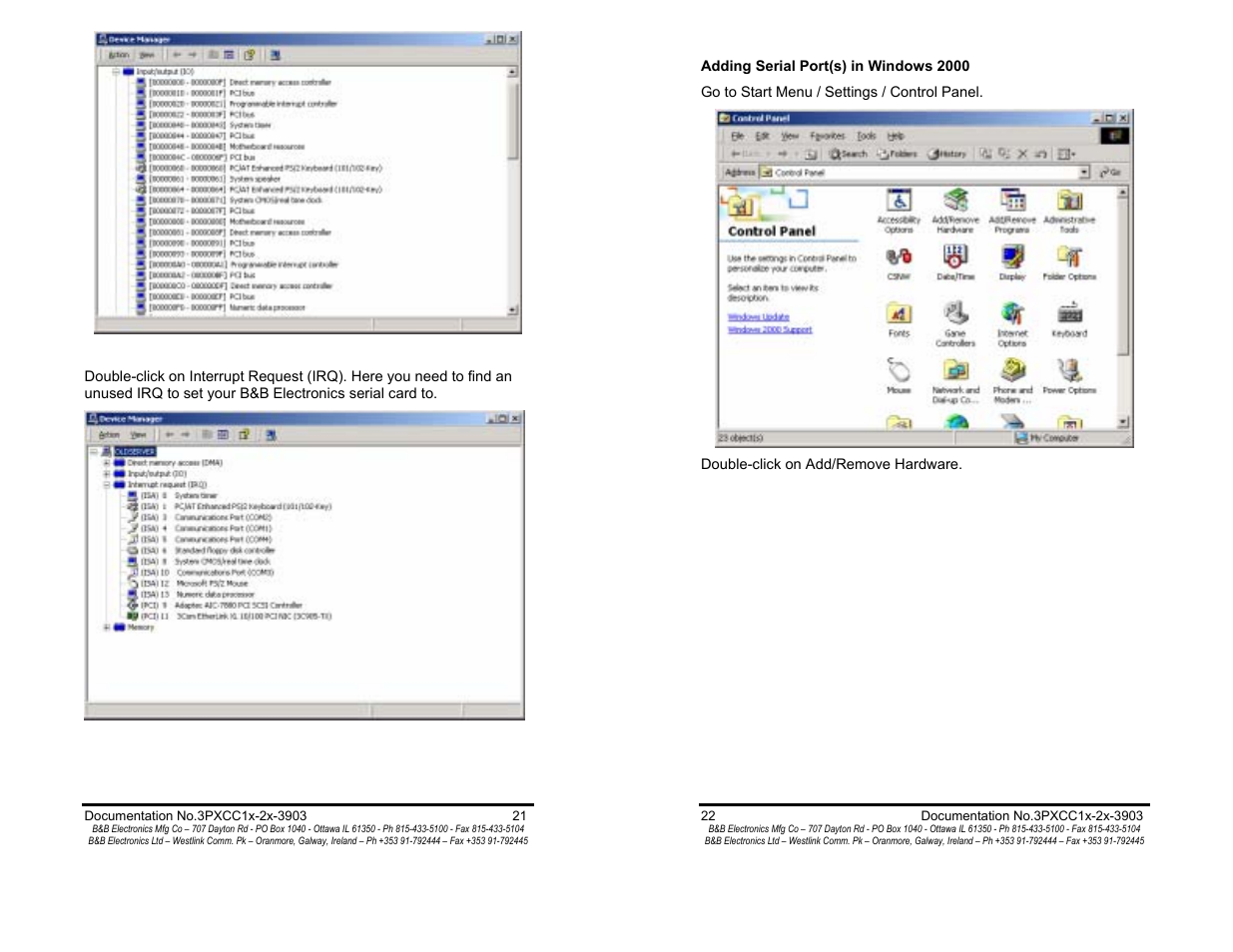
Task: Open the Phone and Modem icon
Action: (x=1012, y=382)
